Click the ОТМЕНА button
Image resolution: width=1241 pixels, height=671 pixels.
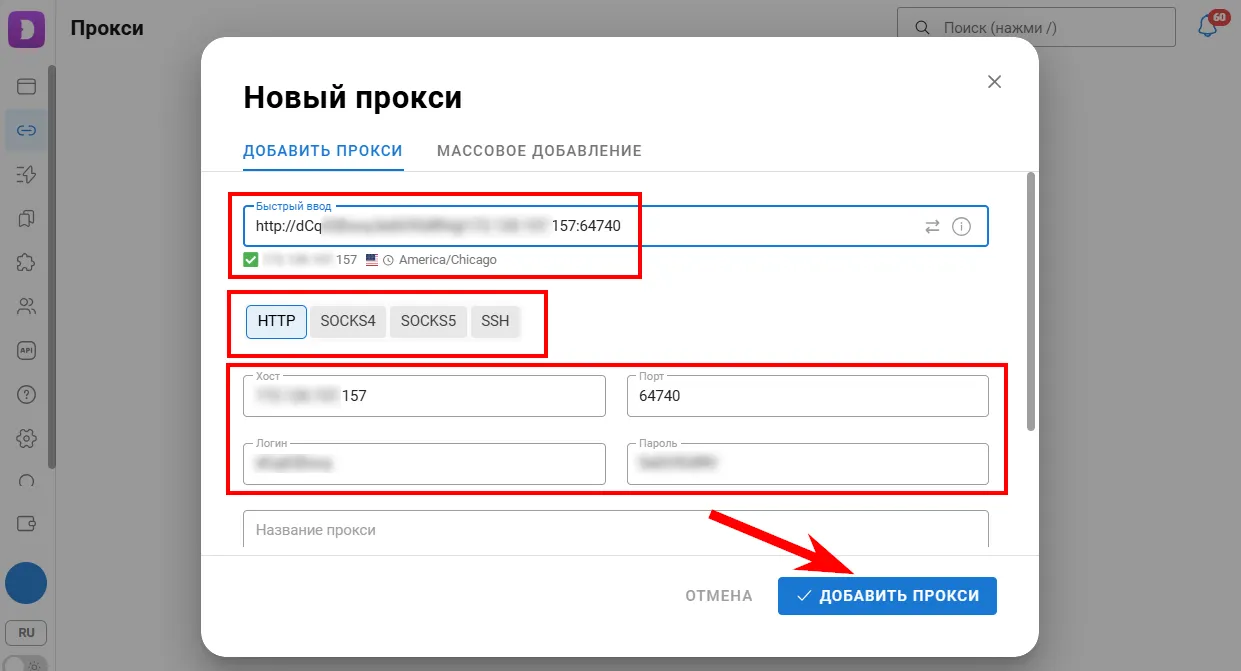718,595
